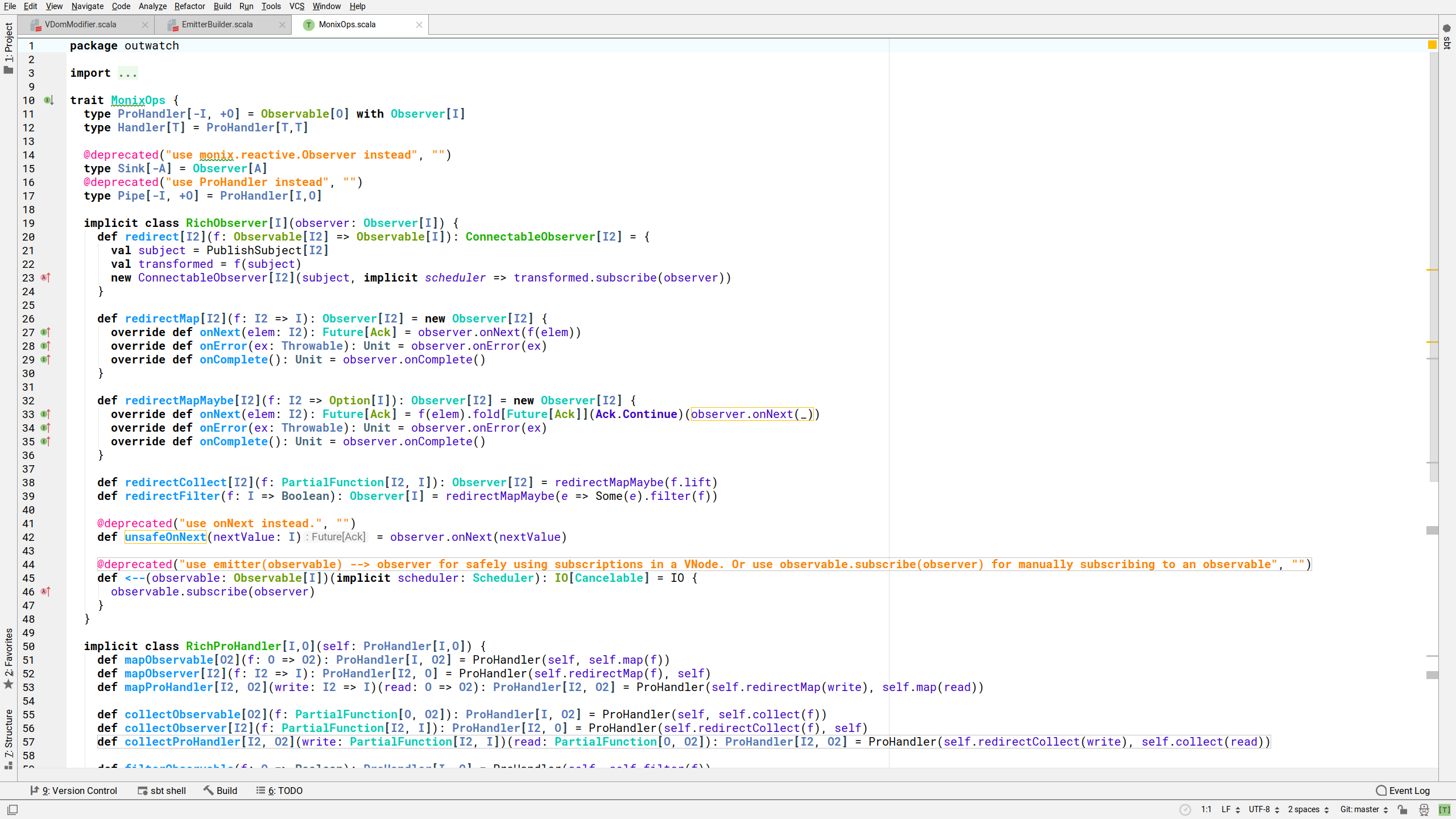Screen dimensions: 1456x819
Task: Toggle tool window quick-access button at bottom-left
Action: (13, 809)
